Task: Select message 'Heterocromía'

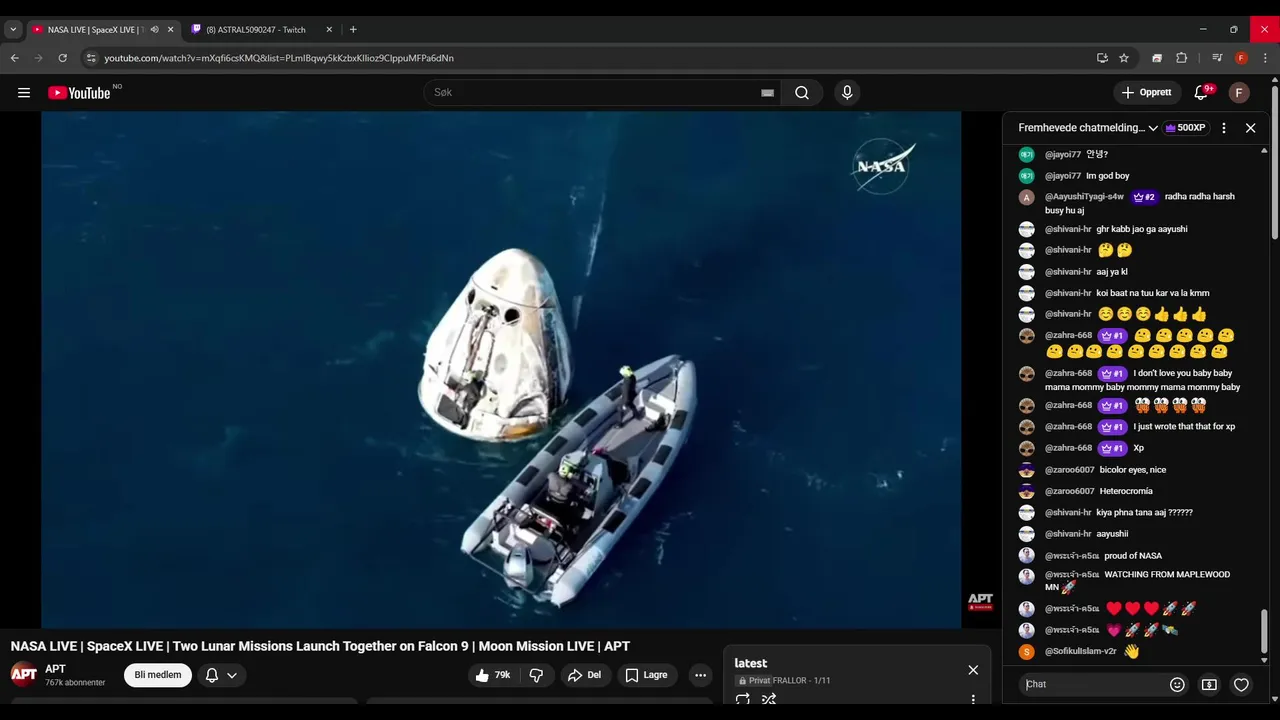Action: pyautogui.click(x=1126, y=492)
